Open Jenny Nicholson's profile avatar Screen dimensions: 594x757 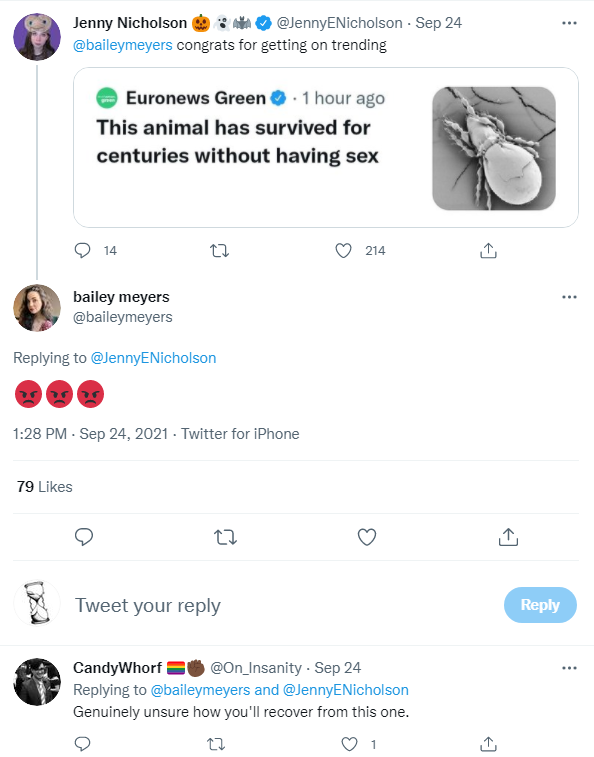pyautogui.click(x=37, y=37)
